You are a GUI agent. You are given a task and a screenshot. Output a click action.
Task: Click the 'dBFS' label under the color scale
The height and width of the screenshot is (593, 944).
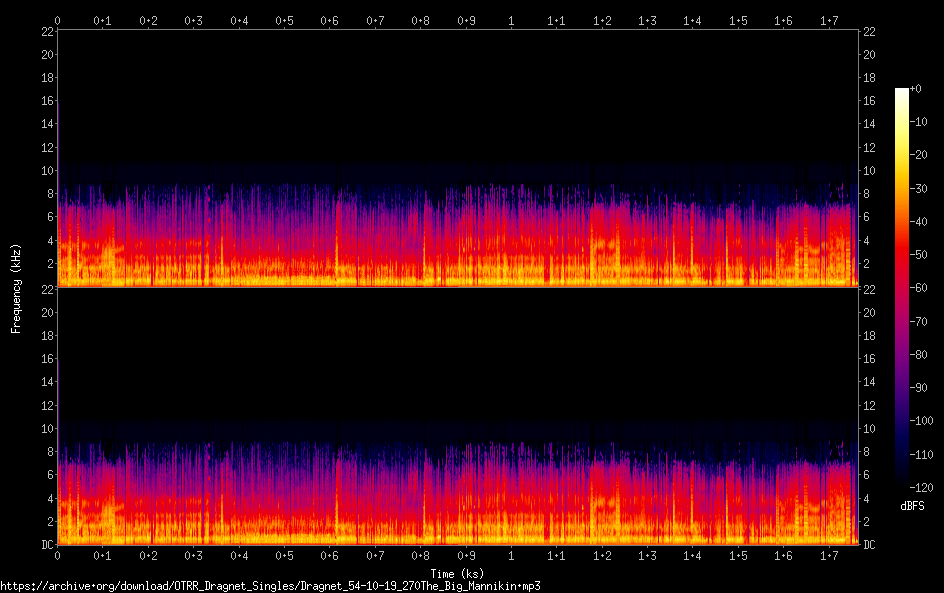point(911,507)
